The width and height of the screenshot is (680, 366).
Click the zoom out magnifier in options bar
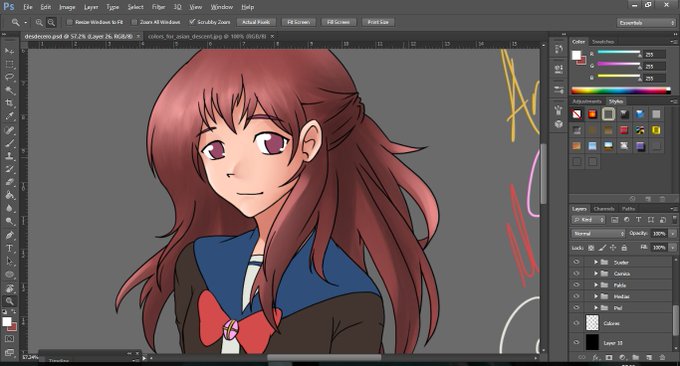coord(51,22)
